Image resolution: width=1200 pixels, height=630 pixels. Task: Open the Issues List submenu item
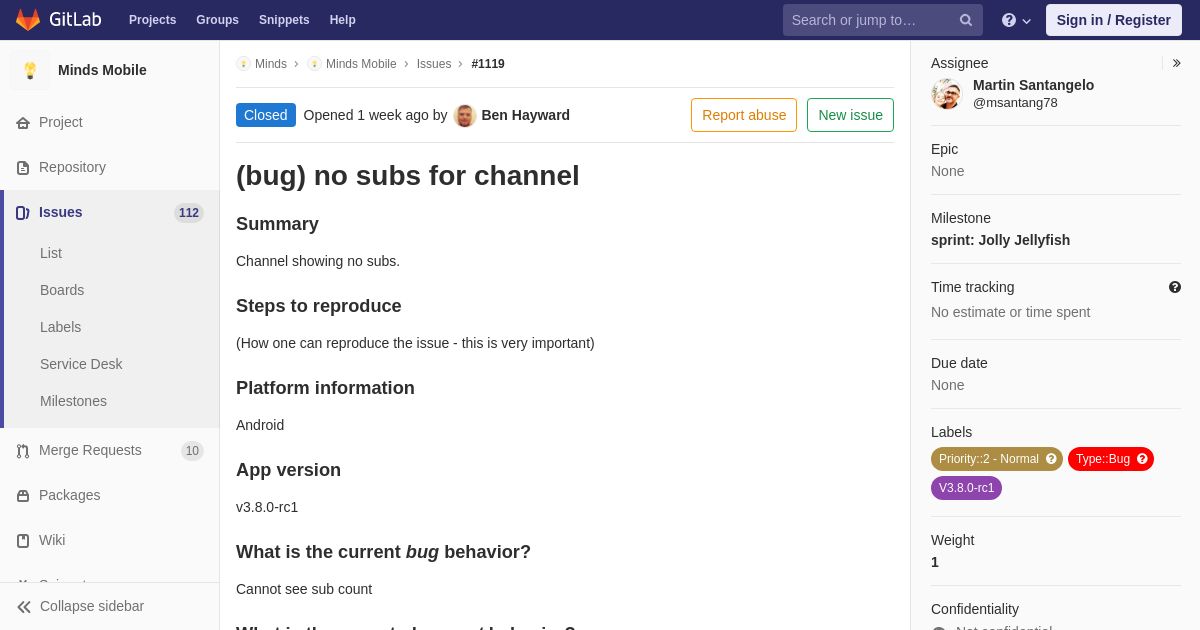click(51, 253)
